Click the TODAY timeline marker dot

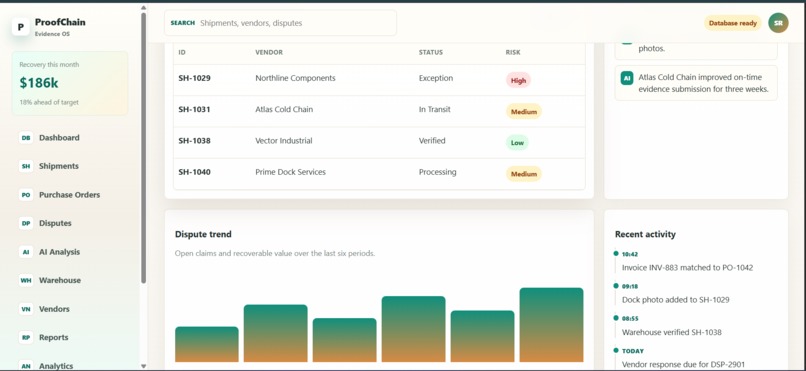tap(616, 350)
